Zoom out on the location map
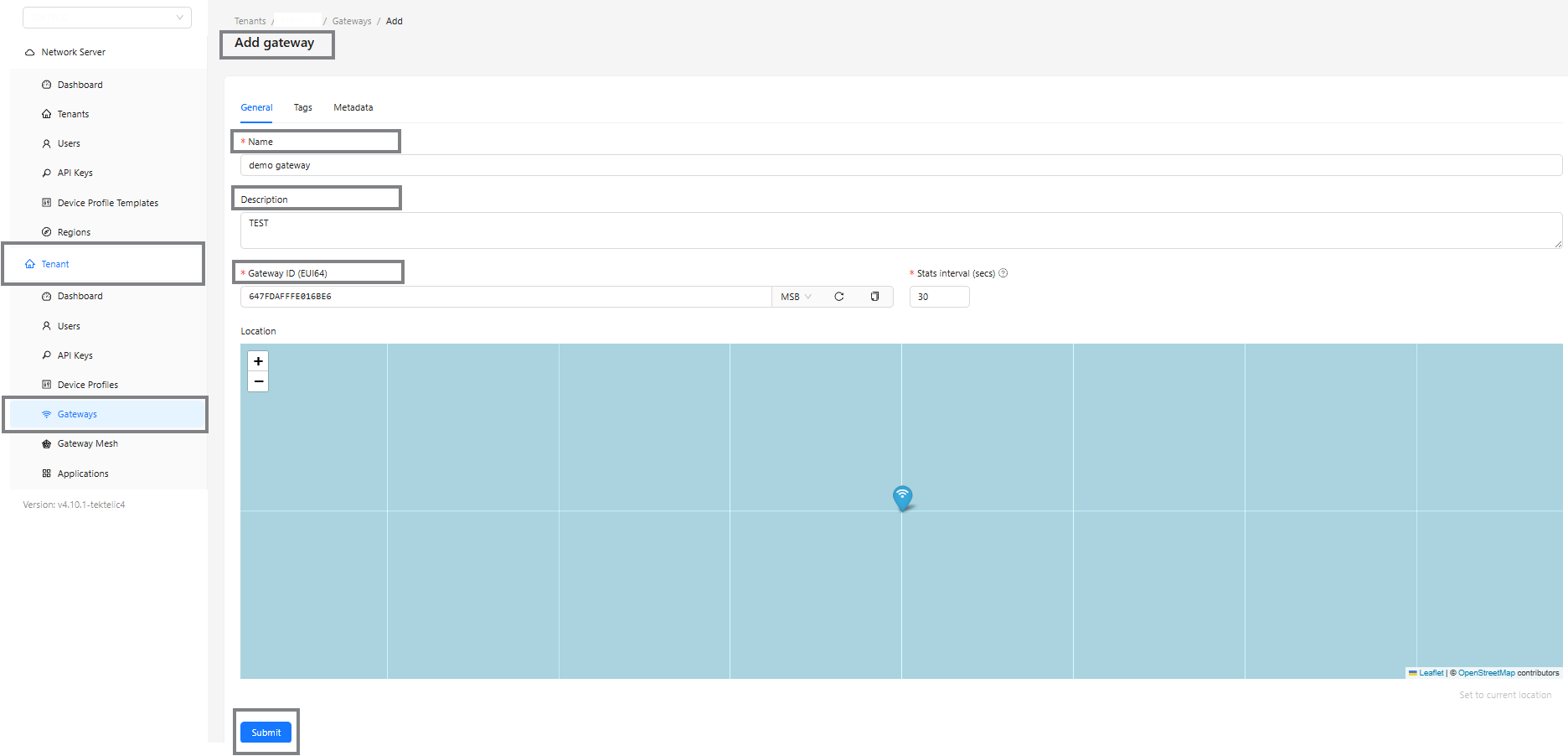1568x756 pixels. 258,381
